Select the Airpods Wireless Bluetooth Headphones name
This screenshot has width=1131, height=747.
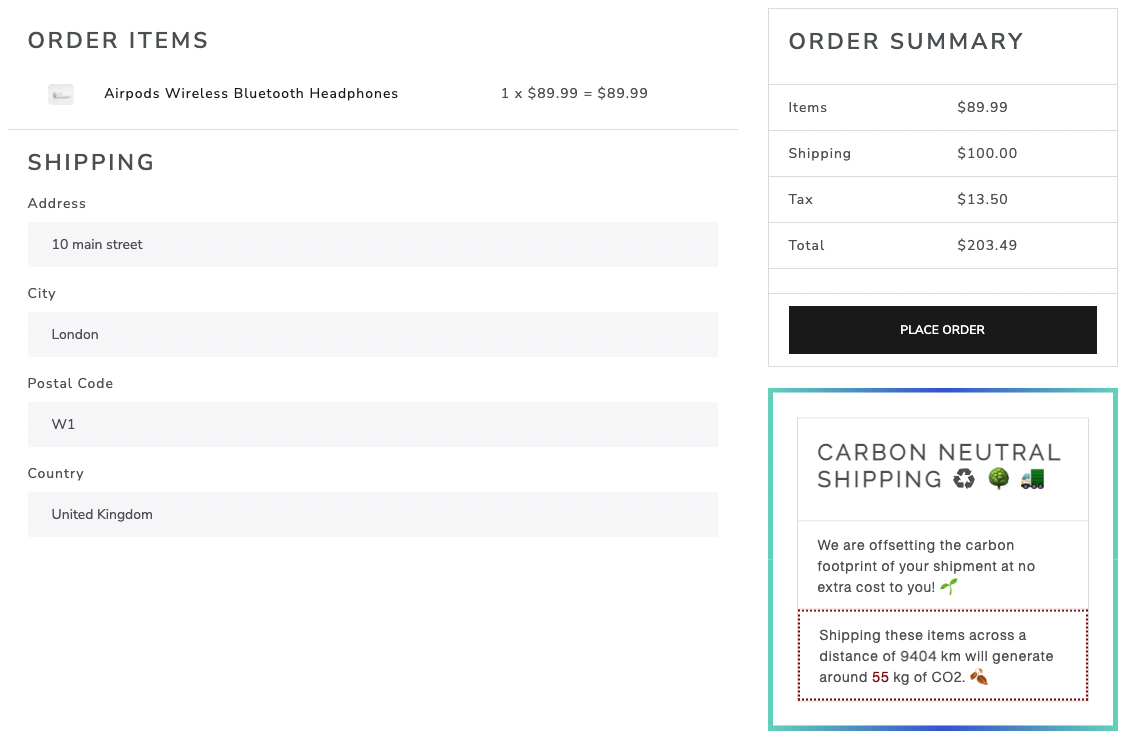tap(250, 93)
